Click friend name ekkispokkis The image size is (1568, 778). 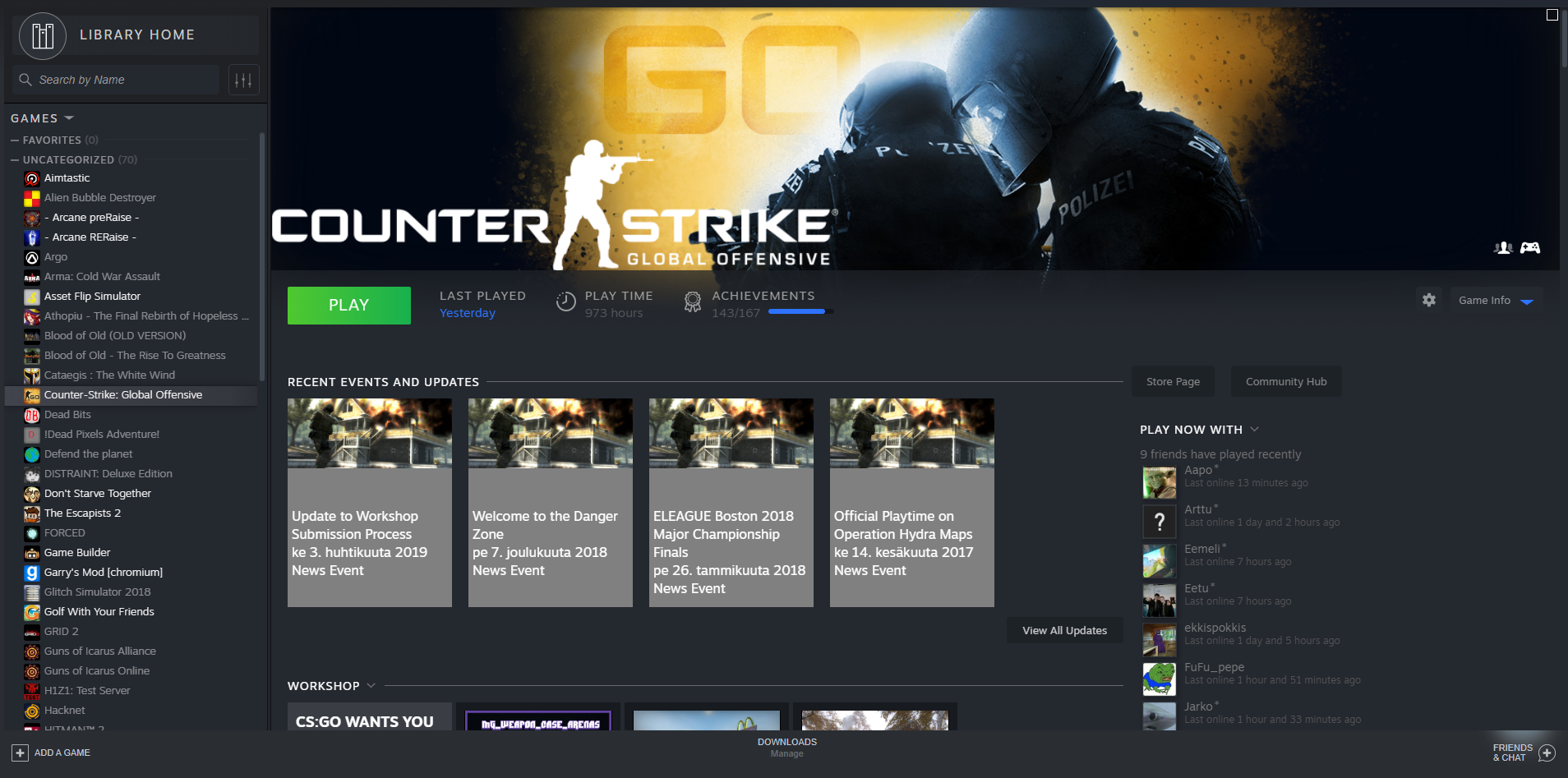click(x=1215, y=628)
